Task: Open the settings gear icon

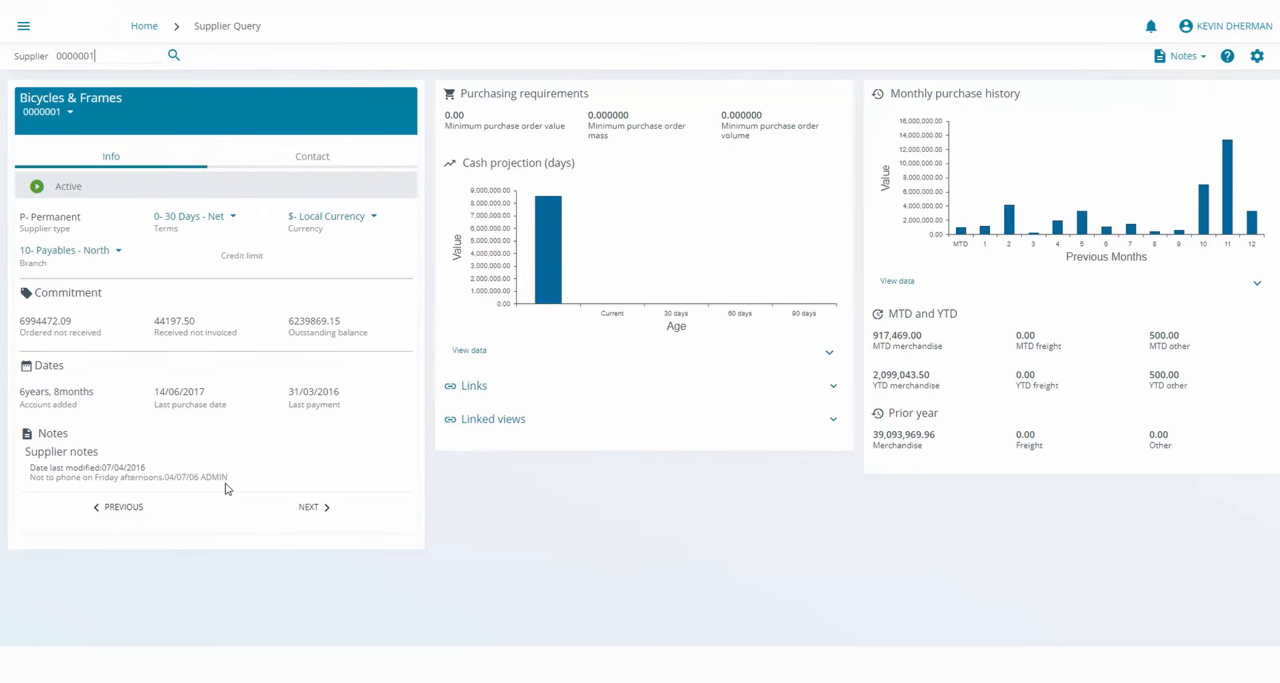Action: pyautogui.click(x=1257, y=56)
